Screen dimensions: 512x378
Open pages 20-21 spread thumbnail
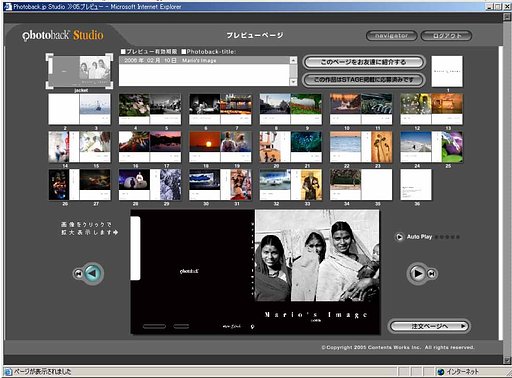pyautogui.click(x=291, y=147)
